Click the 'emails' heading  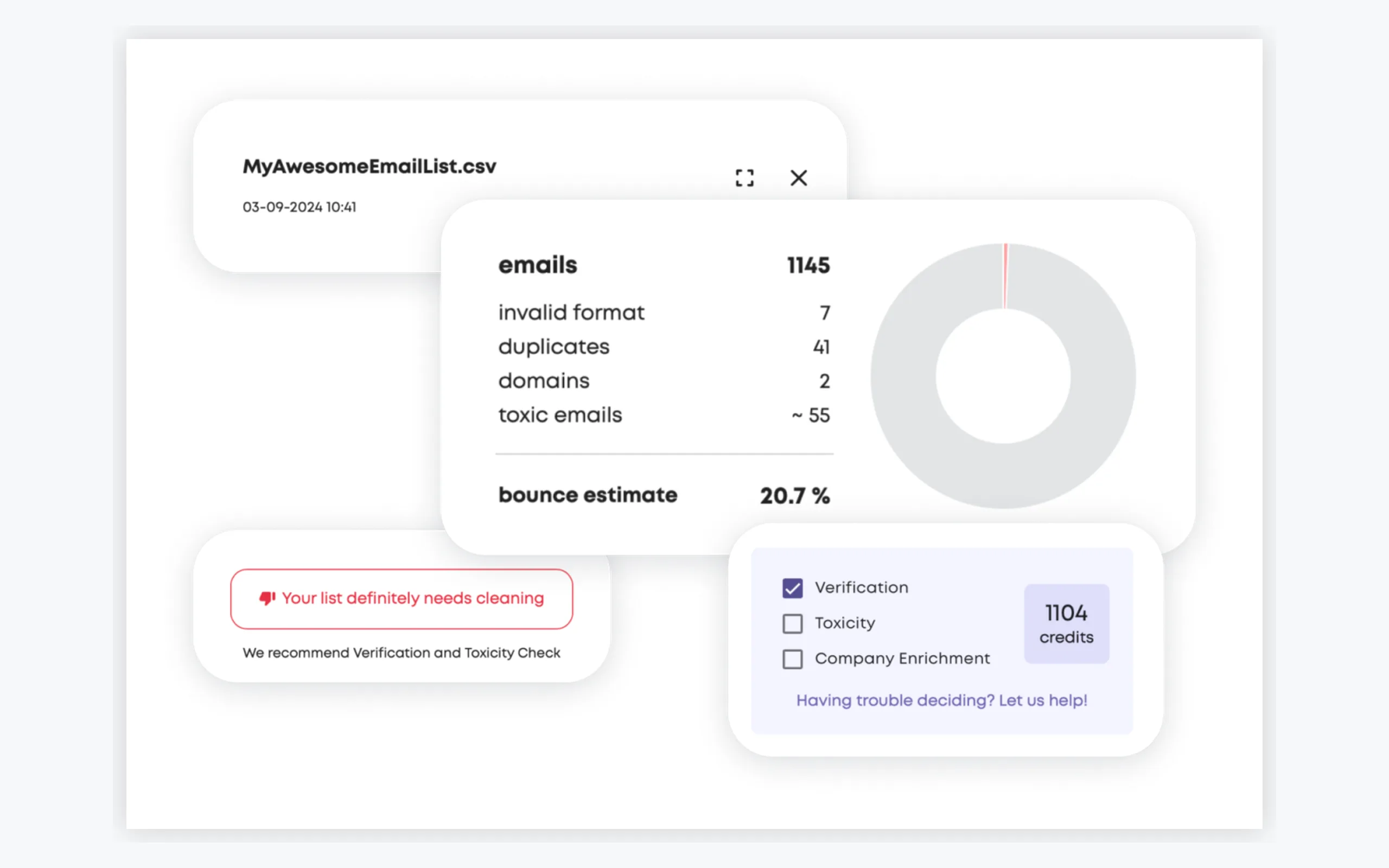tap(537, 265)
